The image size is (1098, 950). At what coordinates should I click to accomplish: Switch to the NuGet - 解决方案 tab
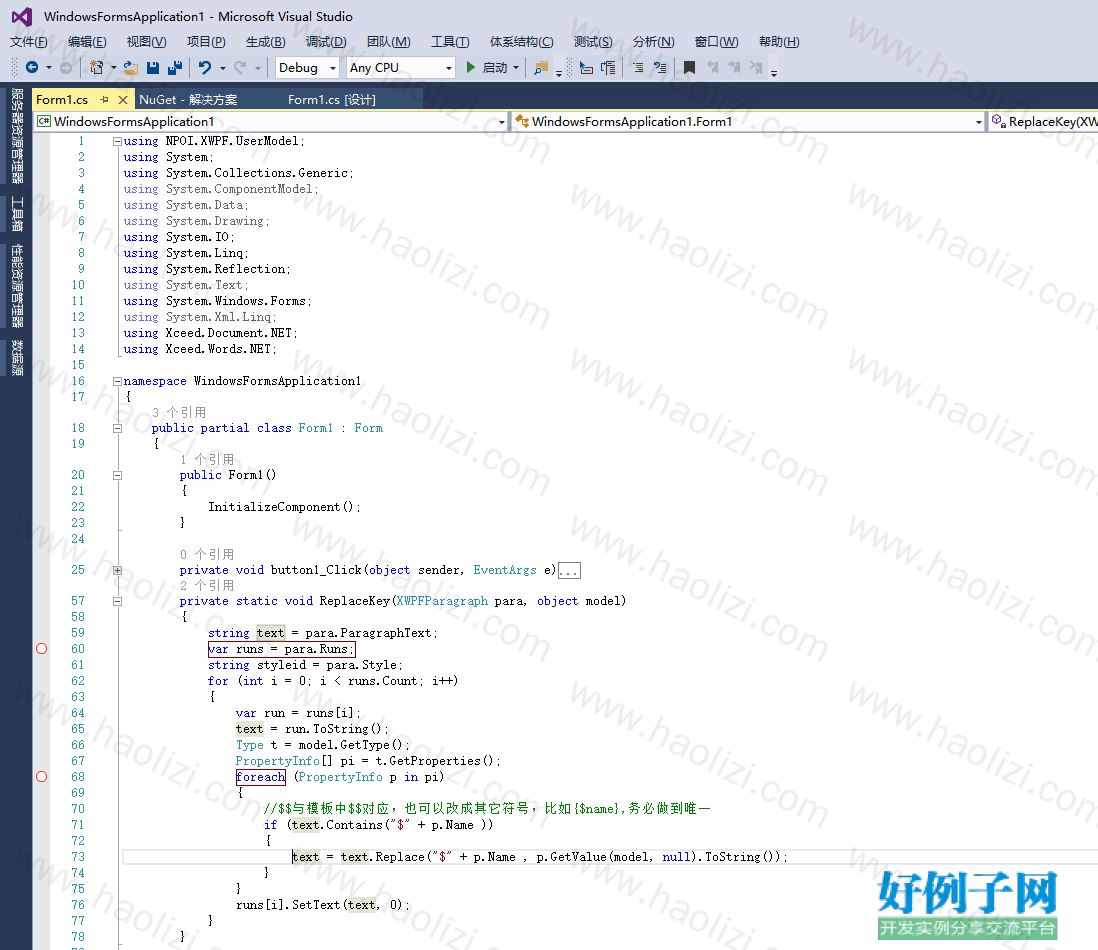pyautogui.click(x=188, y=99)
